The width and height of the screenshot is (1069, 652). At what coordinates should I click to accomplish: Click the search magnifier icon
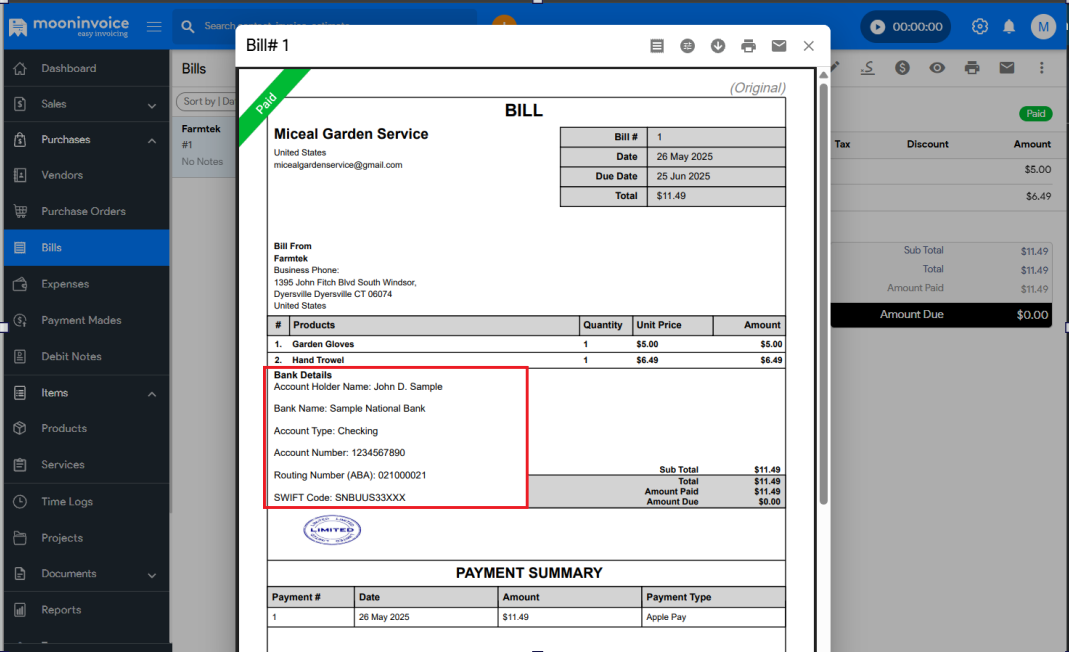tap(187, 27)
